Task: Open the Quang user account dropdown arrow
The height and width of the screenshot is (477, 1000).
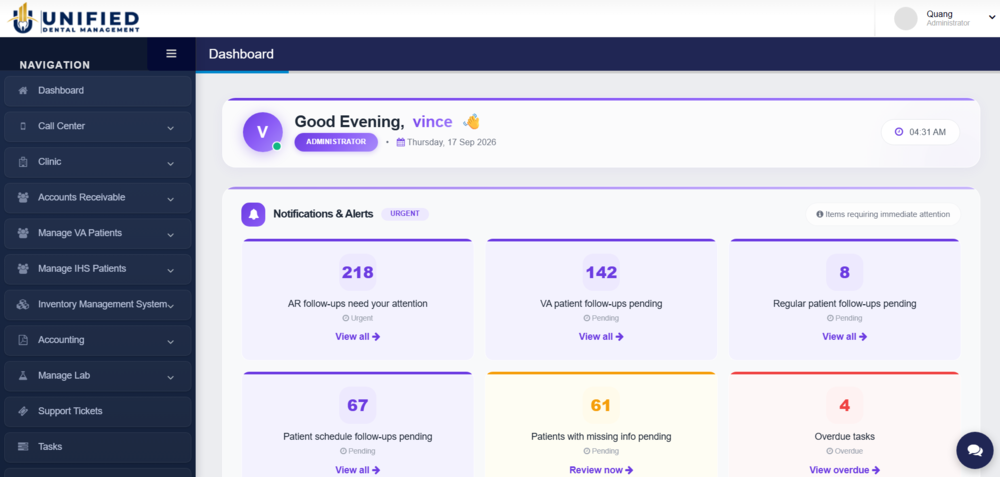Action: (x=992, y=18)
